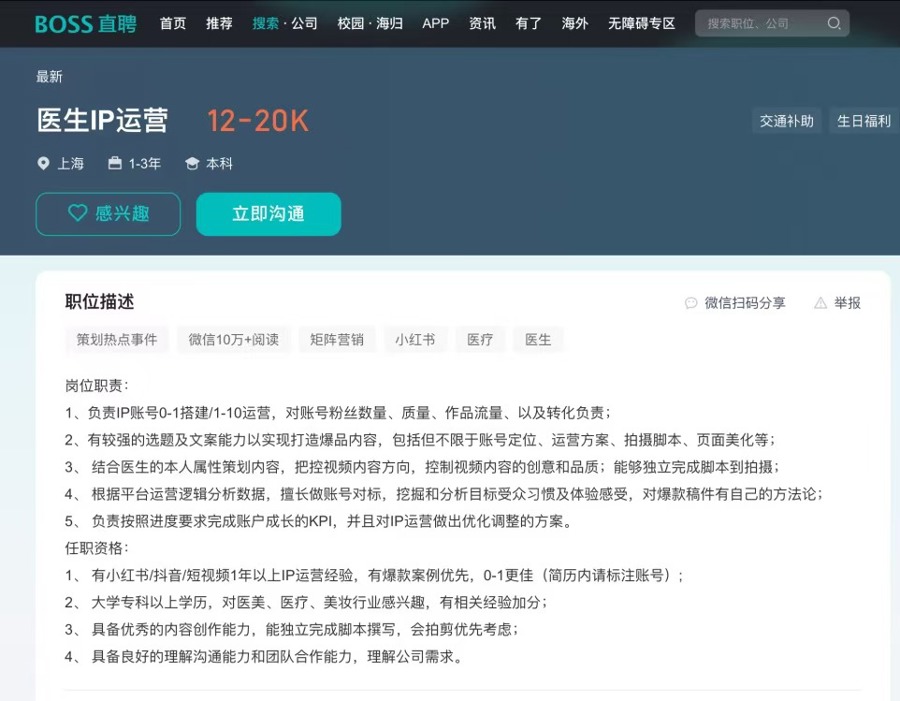This screenshot has width=900, height=701.
Task: Click the 交通补助 benefit tag
Action: 786,121
